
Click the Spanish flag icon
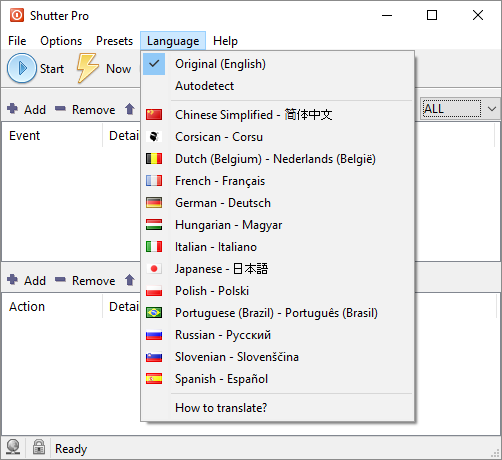coord(154,379)
